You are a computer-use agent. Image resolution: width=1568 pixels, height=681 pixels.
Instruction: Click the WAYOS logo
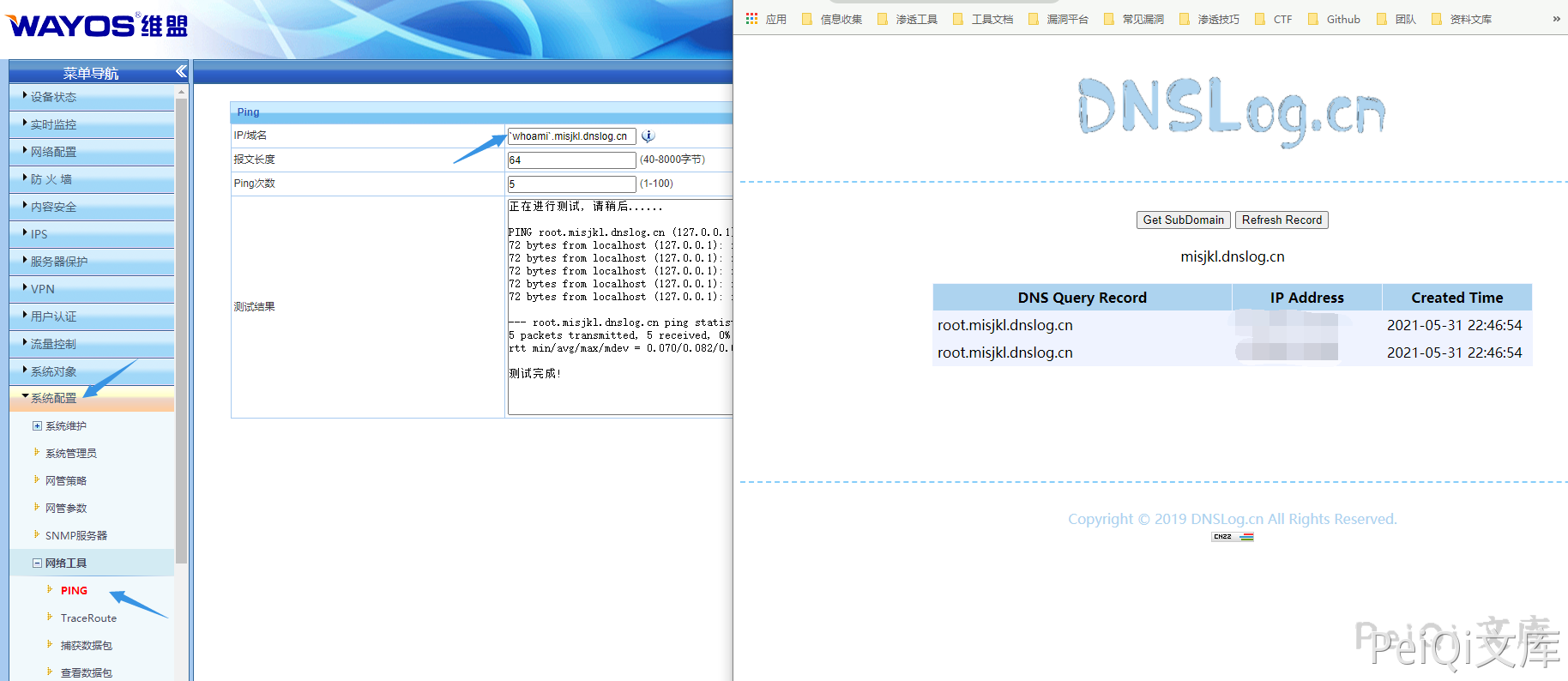(x=97, y=26)
